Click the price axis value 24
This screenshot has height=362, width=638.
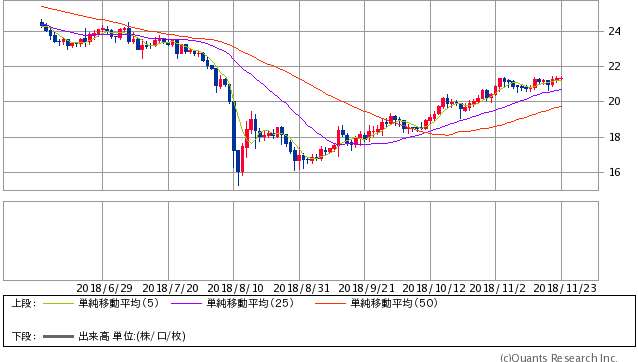[614, 31]
